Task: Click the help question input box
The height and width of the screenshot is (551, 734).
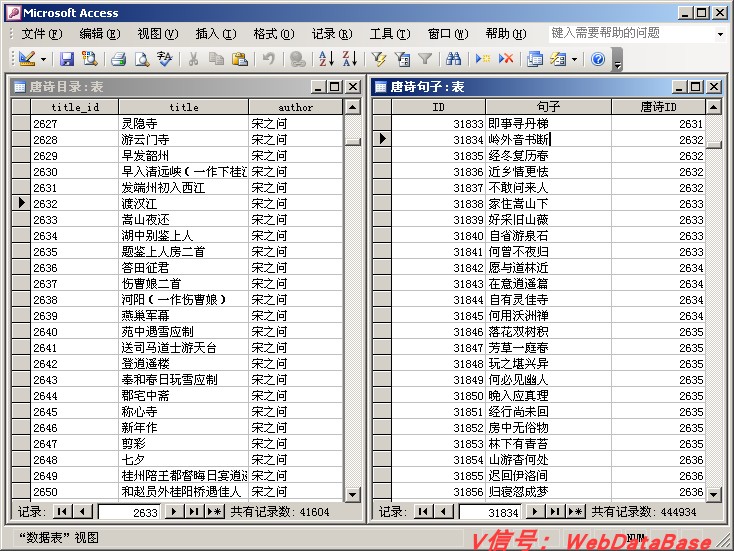Action: pos(631,33)
